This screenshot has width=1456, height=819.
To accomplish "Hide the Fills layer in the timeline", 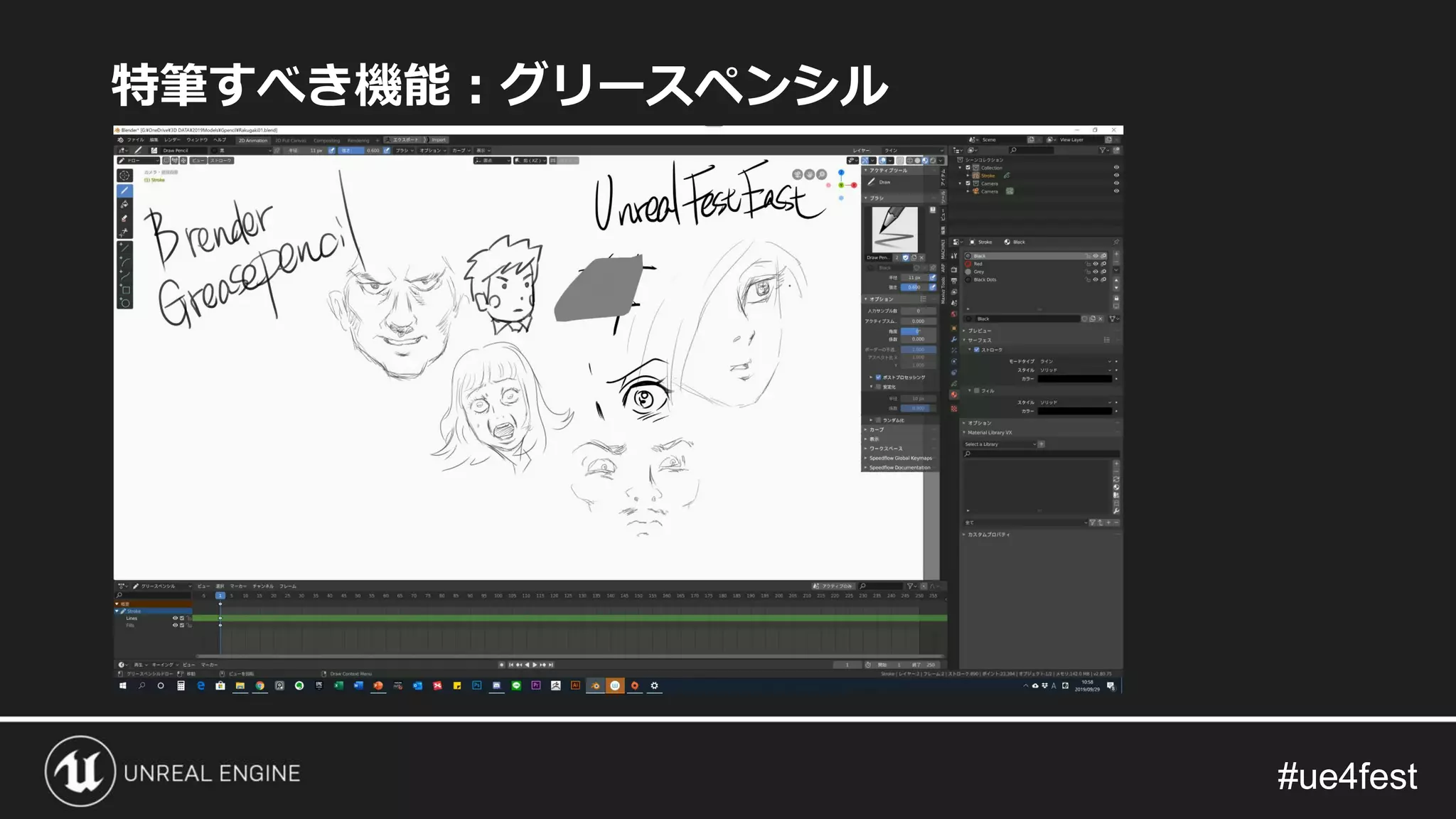I will click(175, 626).
